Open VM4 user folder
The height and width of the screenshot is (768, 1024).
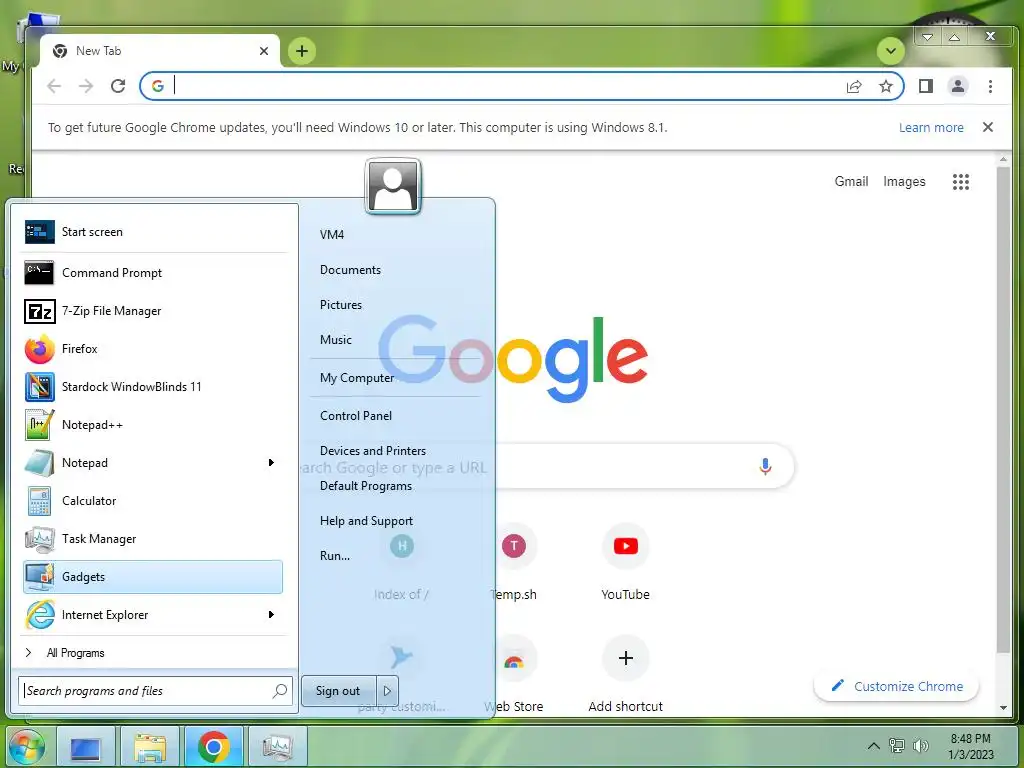(332, 234)
